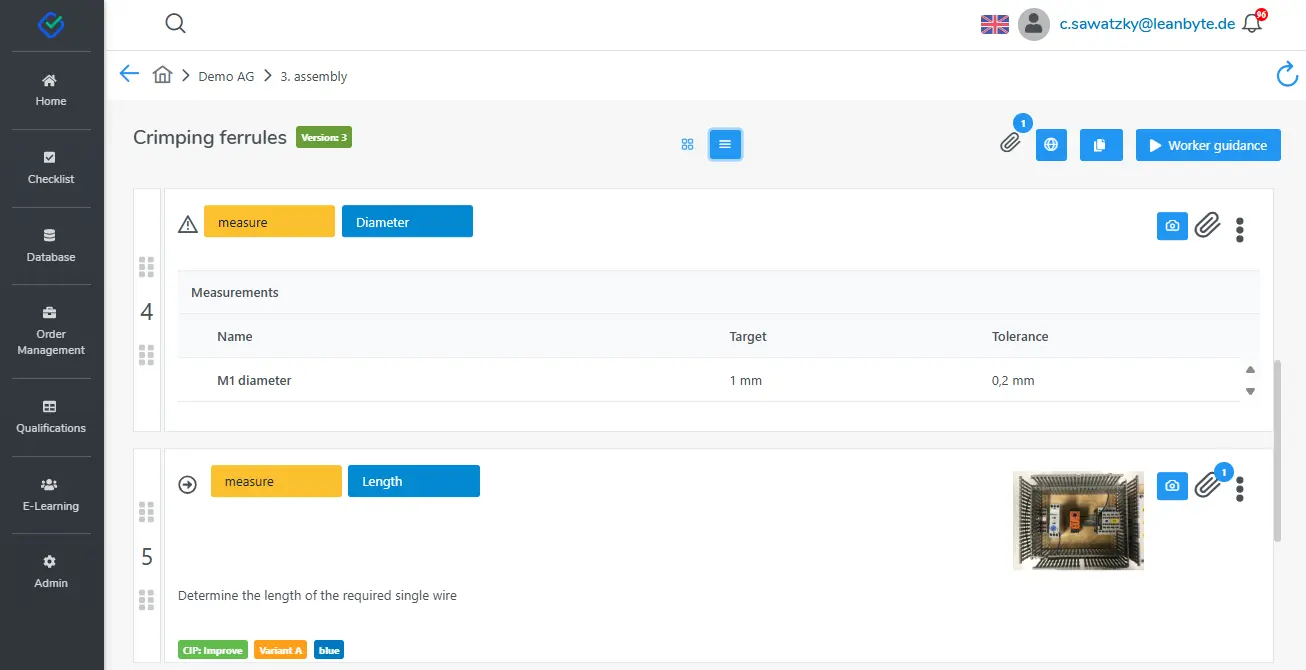1306x670 pixels.
Task: Click the refresh icon at top right
Action: (1287, 75)
